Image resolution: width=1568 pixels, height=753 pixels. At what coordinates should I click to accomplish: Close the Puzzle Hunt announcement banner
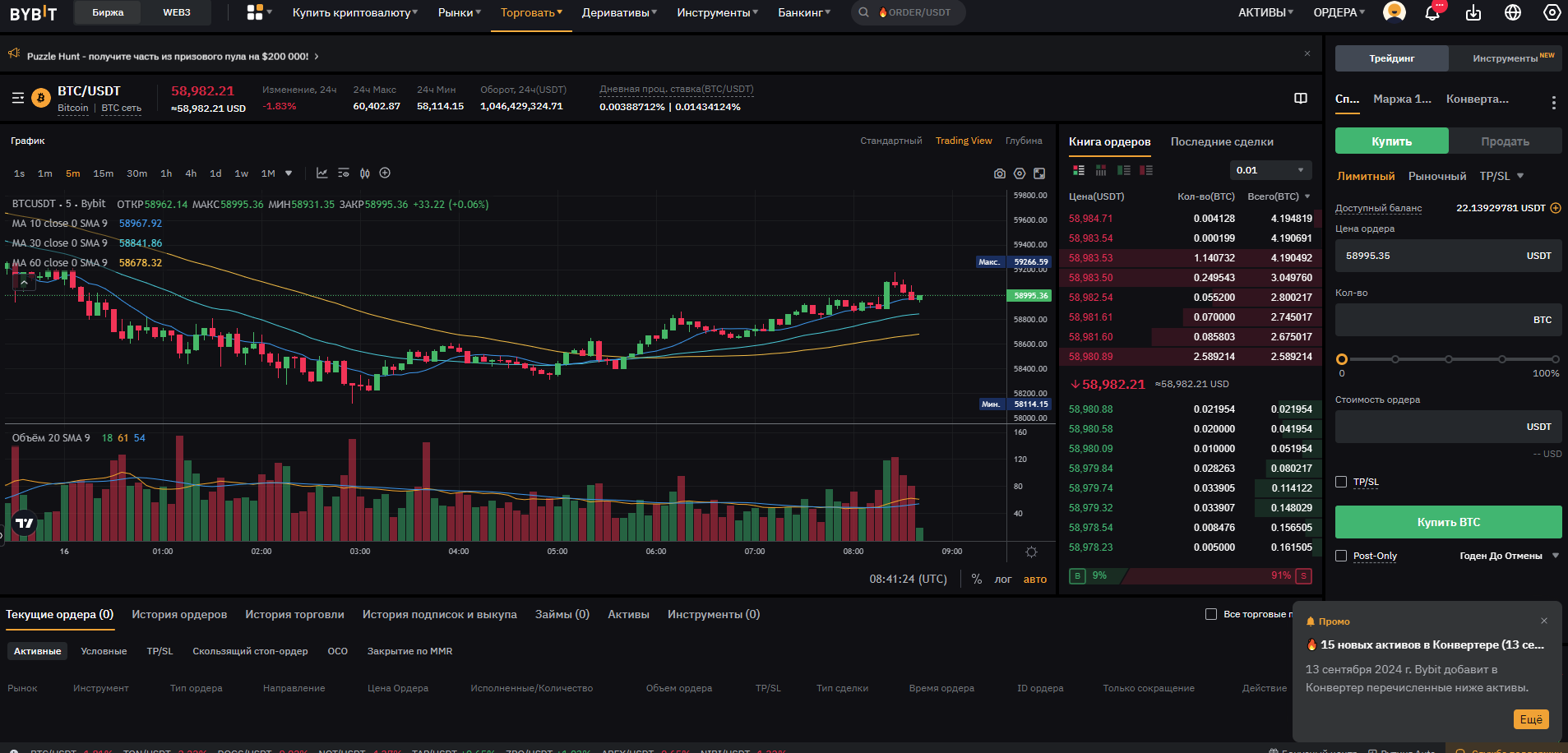tap(1307, 53)
